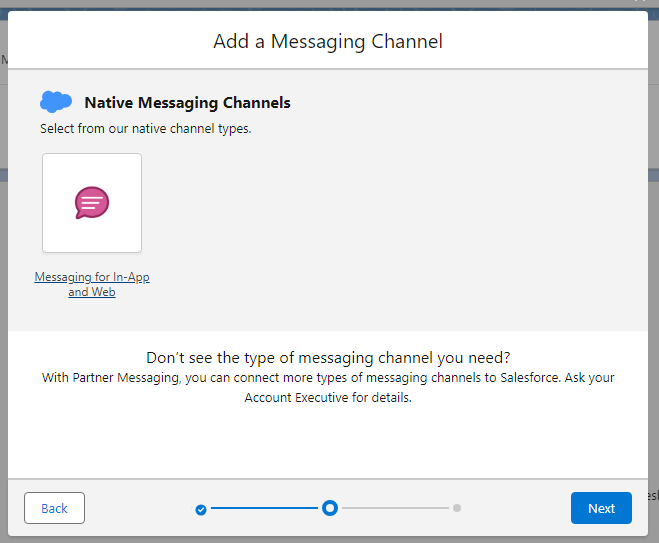Click the completed first step checkmark indicator
The height and width of the screenshot is (543, 659).
pyautogui.click(x=201, y=509)
